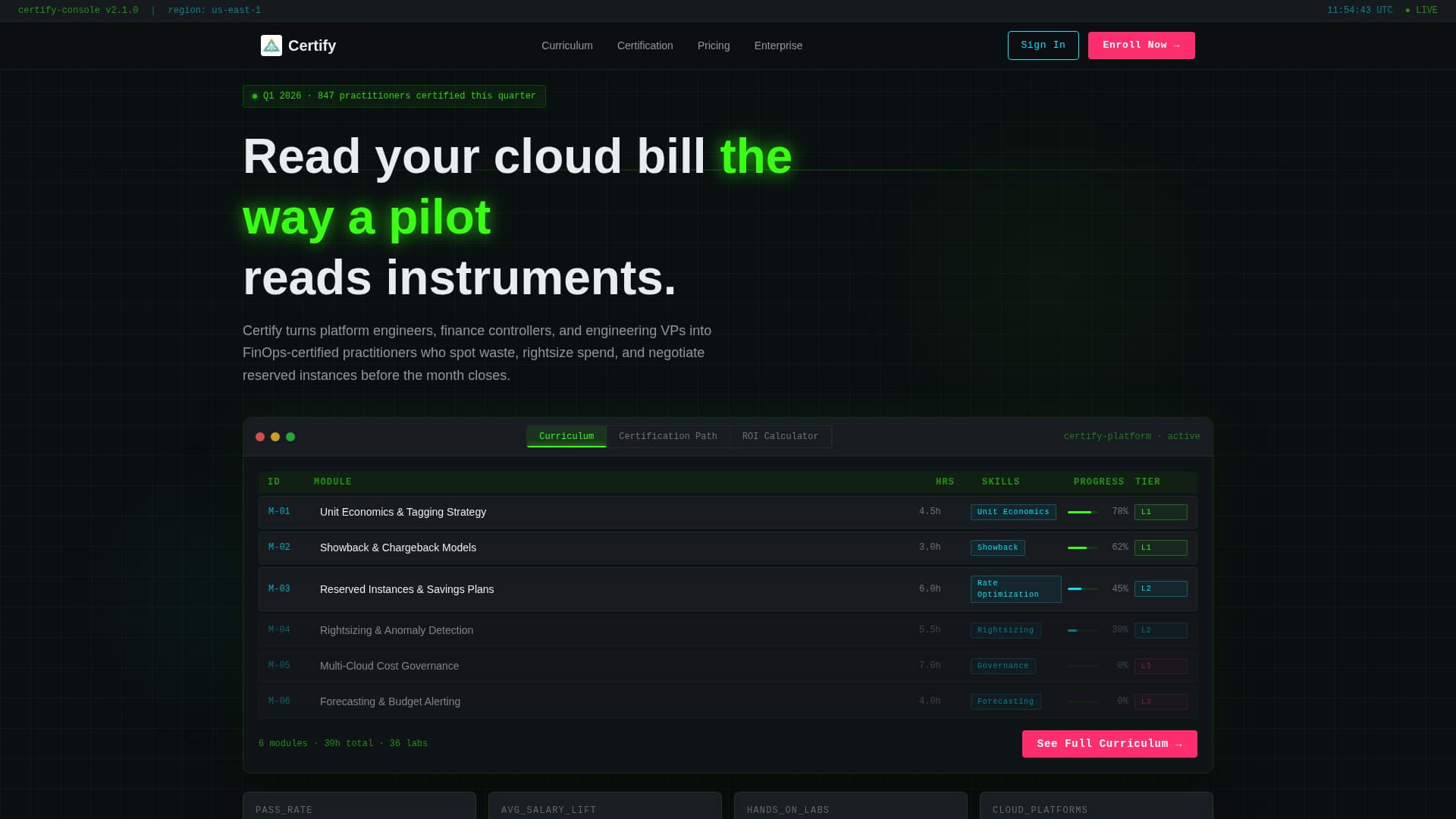Click the L3 tier badge in M-06 row
Screen dimensions: 1456x819
click(1161, 702)
